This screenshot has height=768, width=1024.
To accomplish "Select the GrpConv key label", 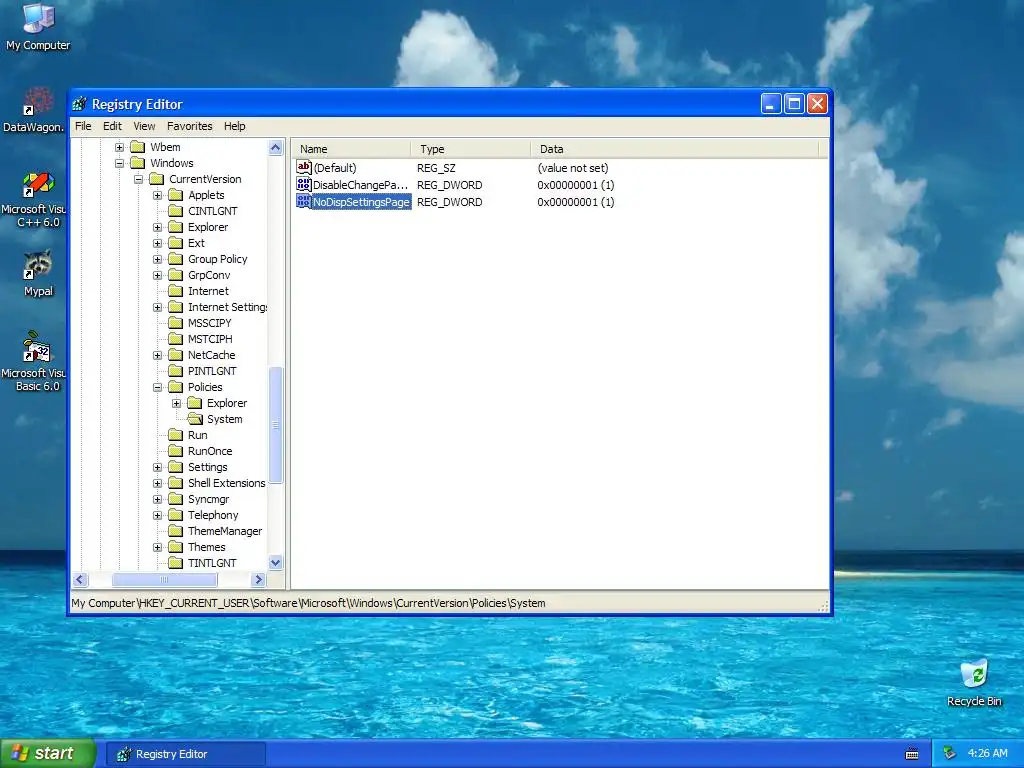I will (209, 274).
